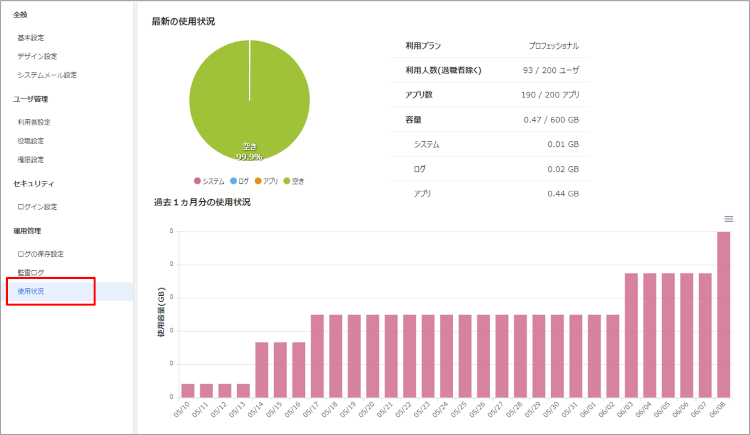The width and height of the screenshot is (750, 435).
Task: Click the 過去１カ月分の使用状況 heading
Action: coord(202,202)
